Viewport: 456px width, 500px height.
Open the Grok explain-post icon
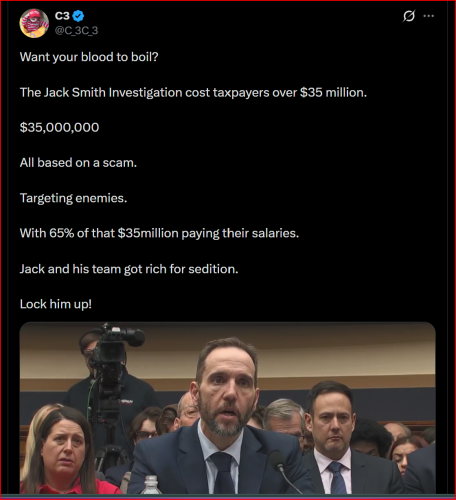409,16
